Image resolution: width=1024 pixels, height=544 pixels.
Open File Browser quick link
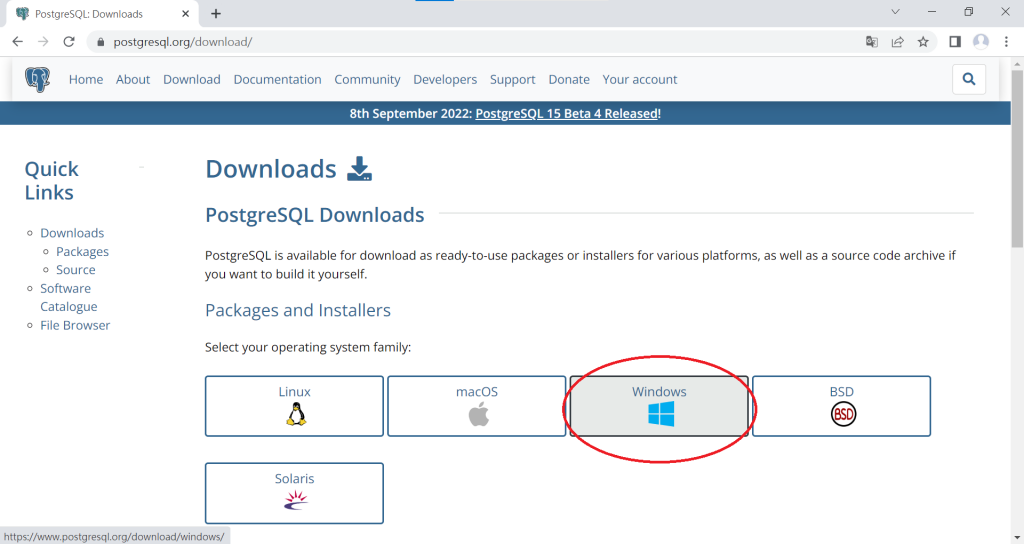(x=75, y=325)
